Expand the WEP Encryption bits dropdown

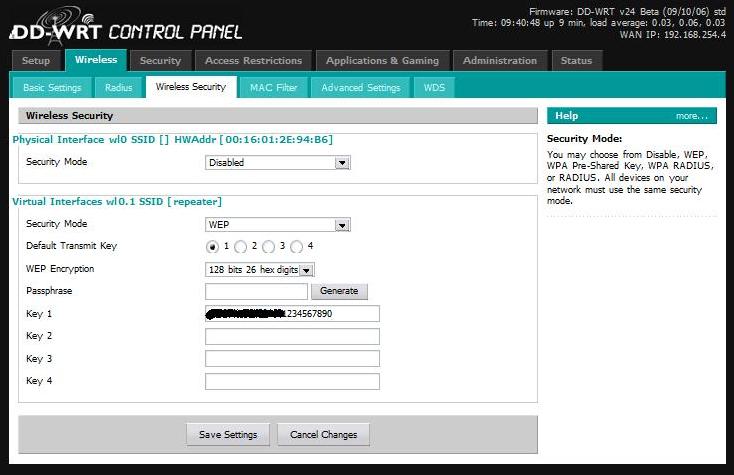pos(260,270)
